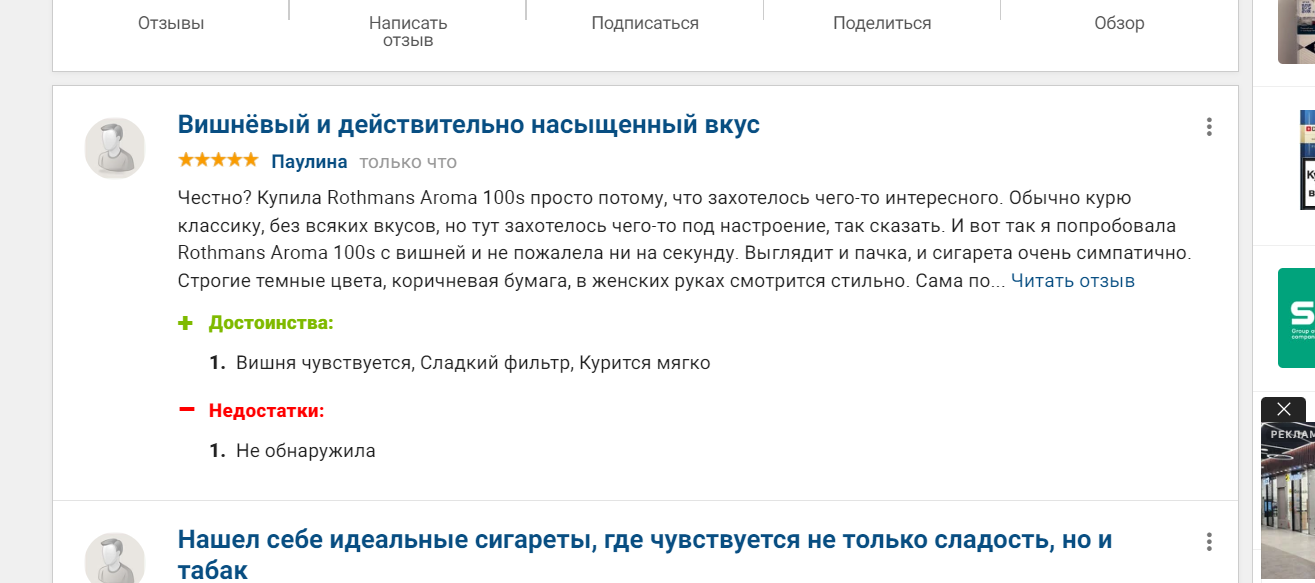Click the РЕКЛАМА ad image

(x=1288, y=500)
